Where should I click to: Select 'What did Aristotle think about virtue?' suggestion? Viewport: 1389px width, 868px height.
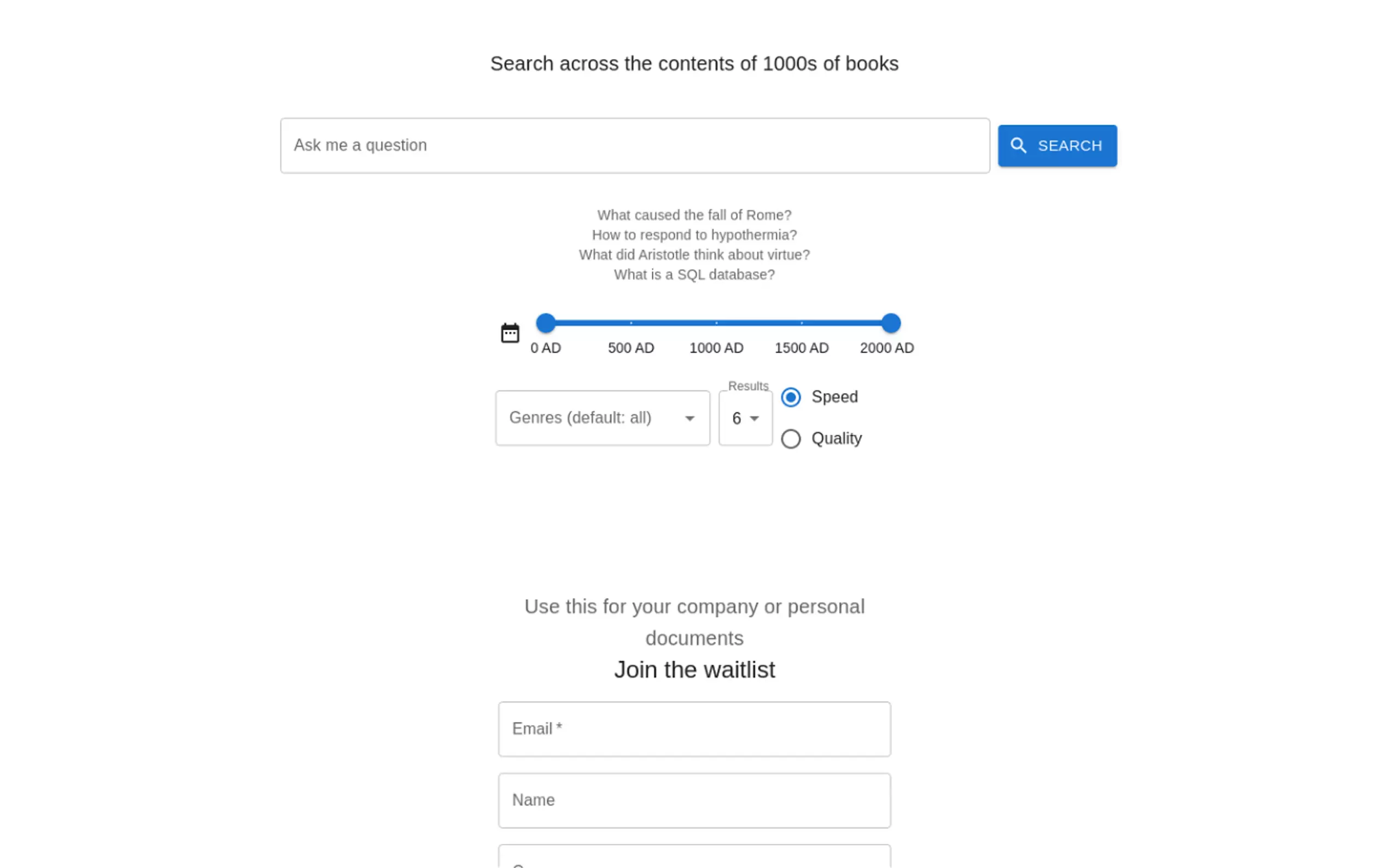pyautogui.click(x=693, y=255)
